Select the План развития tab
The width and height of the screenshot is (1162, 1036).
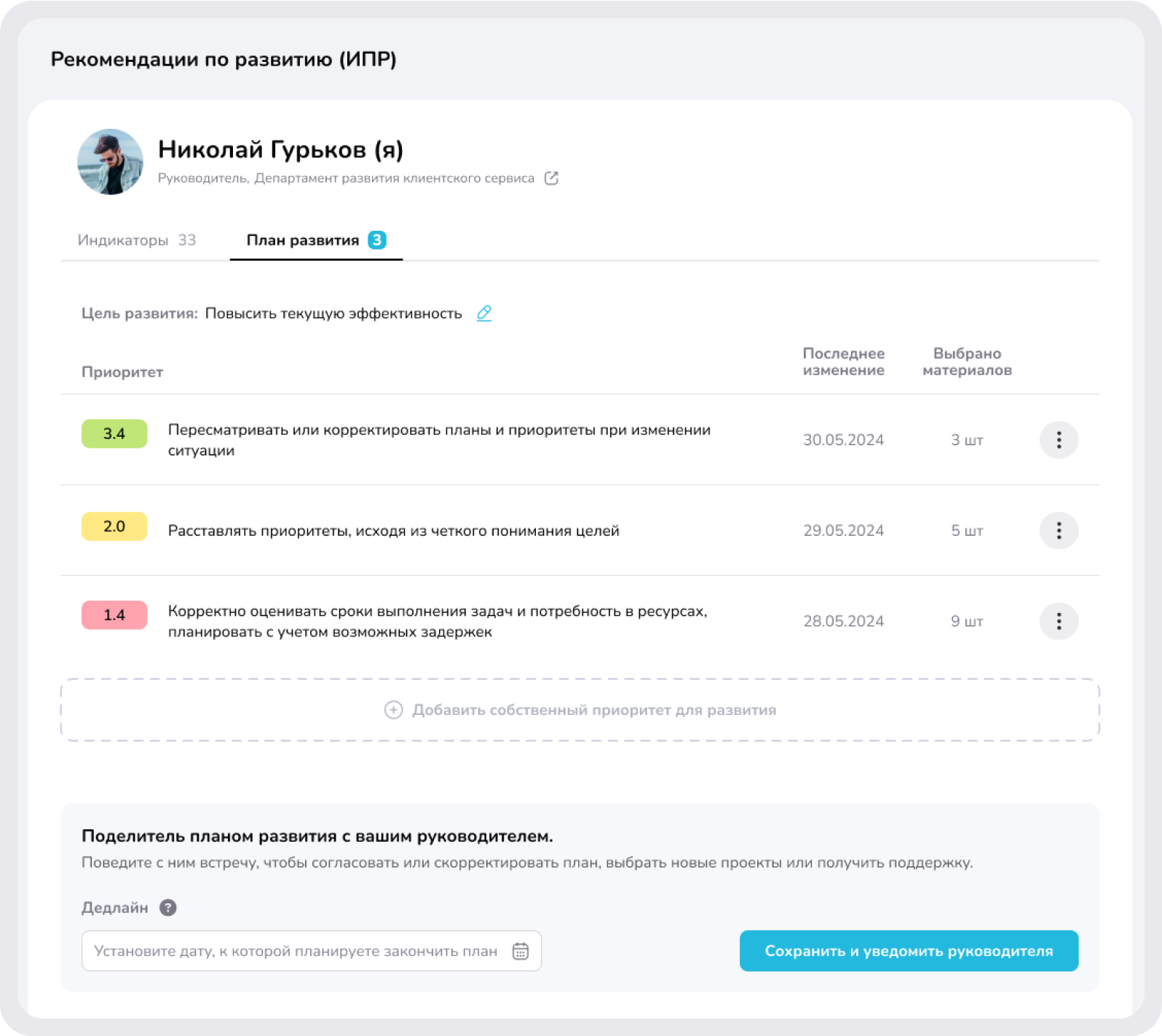click(303, 240)
